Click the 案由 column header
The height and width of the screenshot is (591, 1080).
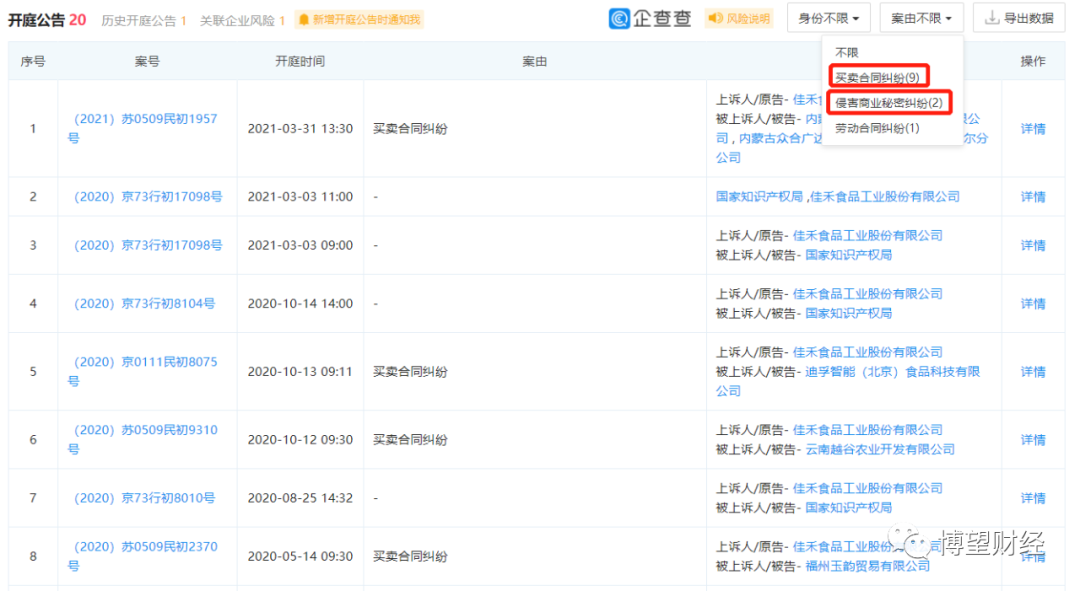[x=534, y=61]
